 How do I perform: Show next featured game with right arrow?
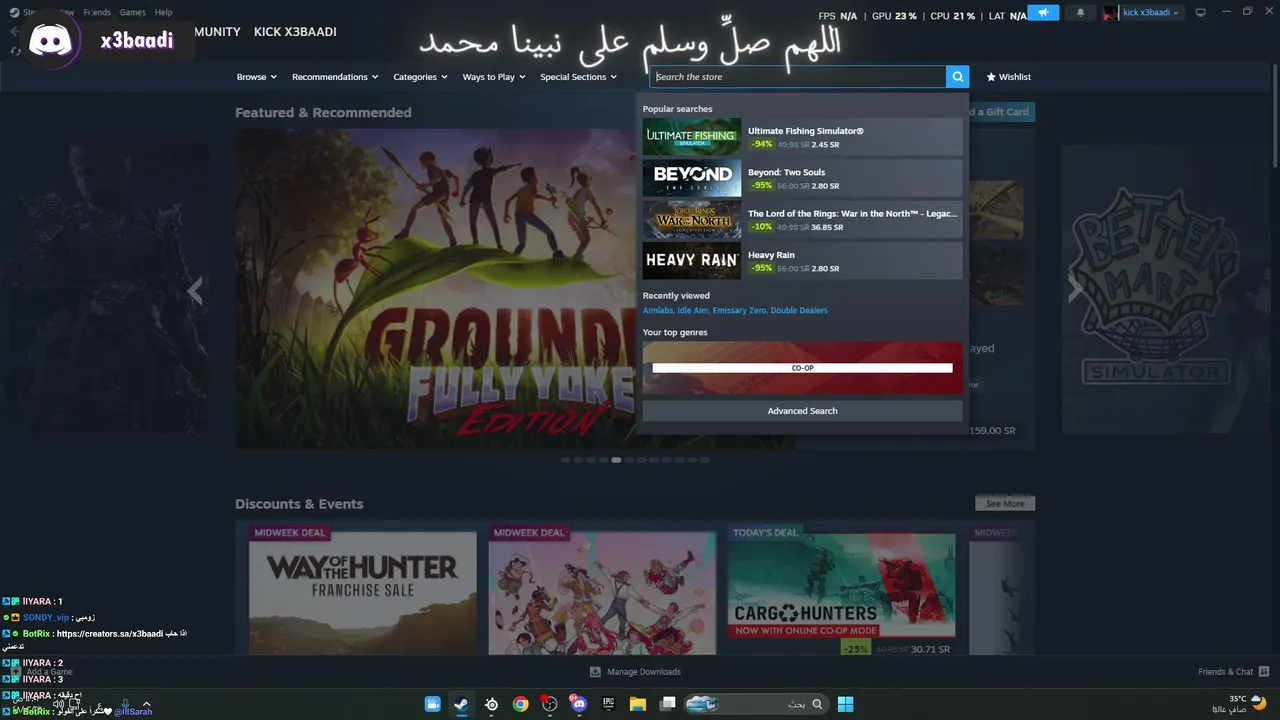pos(1075,290)
